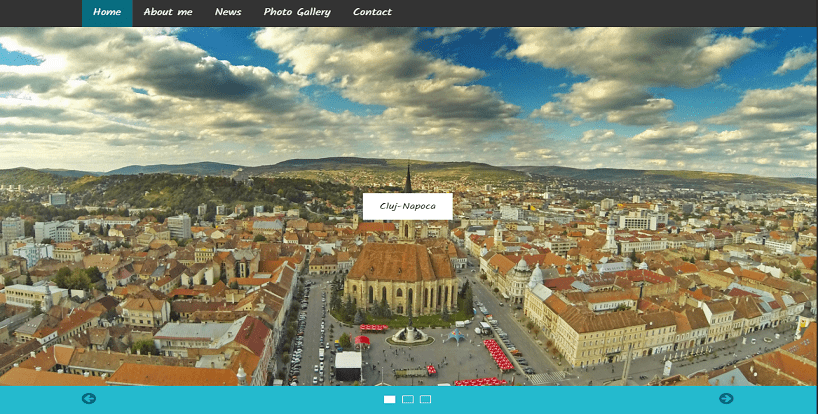Select the first filled slide indicator
This screenshot has height=414, width=818.
coord(390,399)
